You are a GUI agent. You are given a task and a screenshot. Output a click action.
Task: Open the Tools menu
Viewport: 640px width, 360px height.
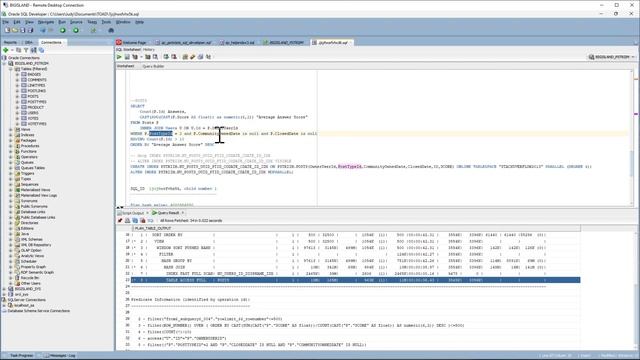[106, 22]
